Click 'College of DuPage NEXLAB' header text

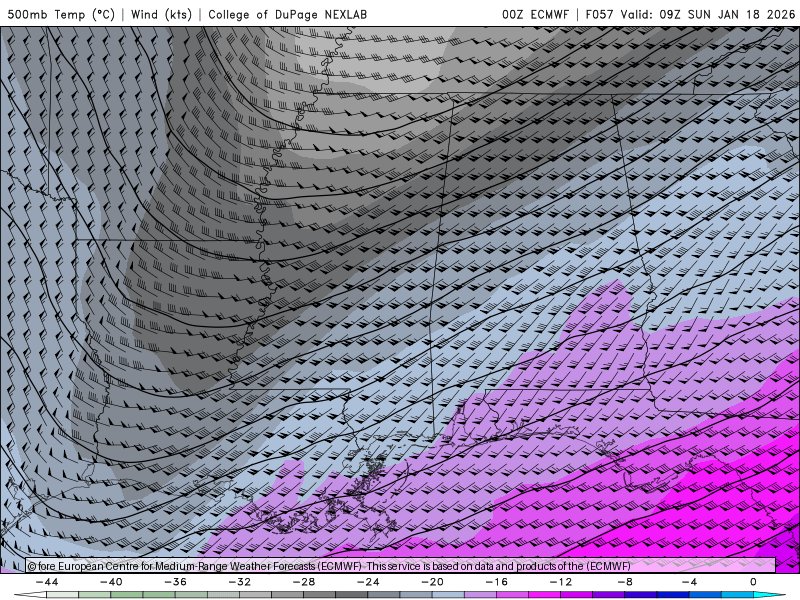(287, 15)
